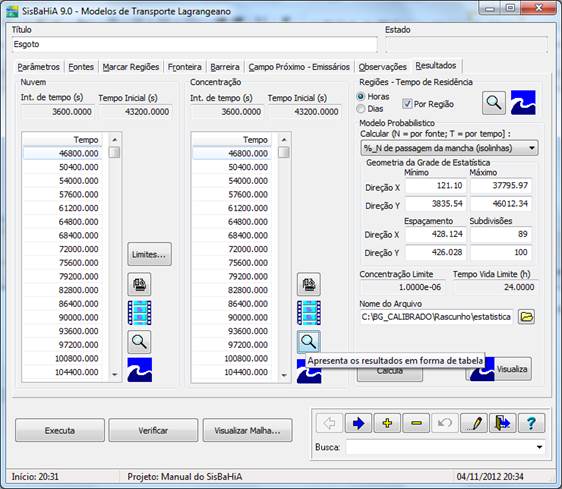Open film-strip animation icon in Nuvem panel
The width and height of the screenshot is (562, 489).
(x=139, y=313)
